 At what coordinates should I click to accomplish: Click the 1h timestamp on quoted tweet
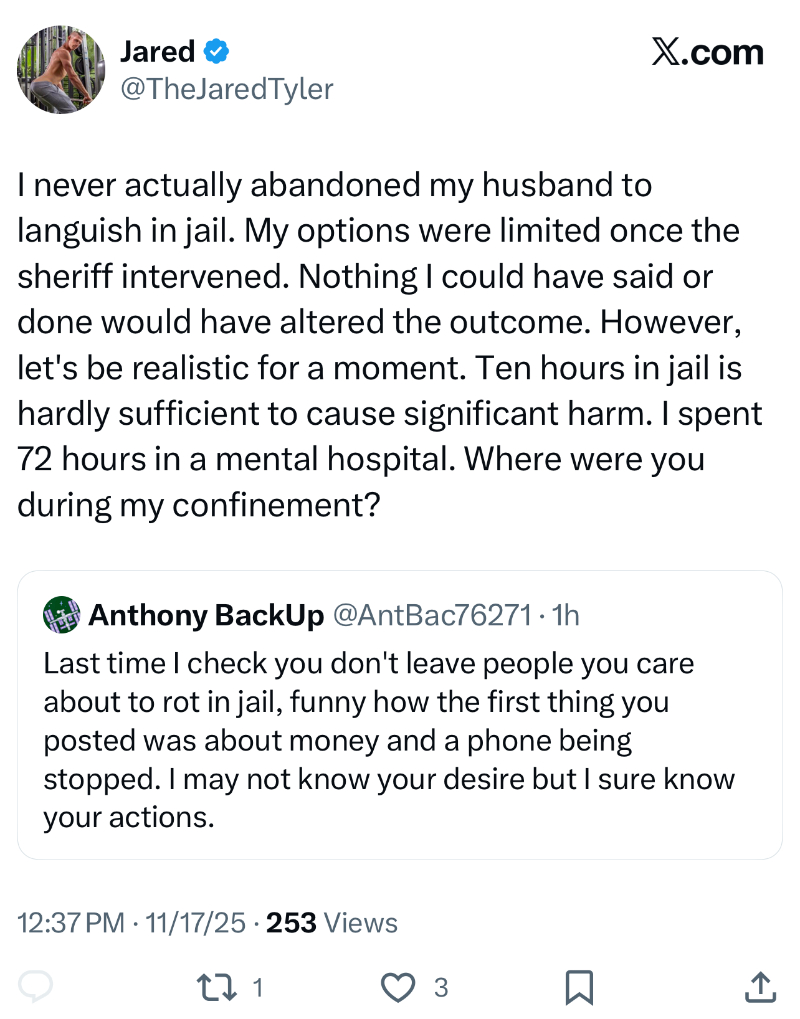pos(566,615)
